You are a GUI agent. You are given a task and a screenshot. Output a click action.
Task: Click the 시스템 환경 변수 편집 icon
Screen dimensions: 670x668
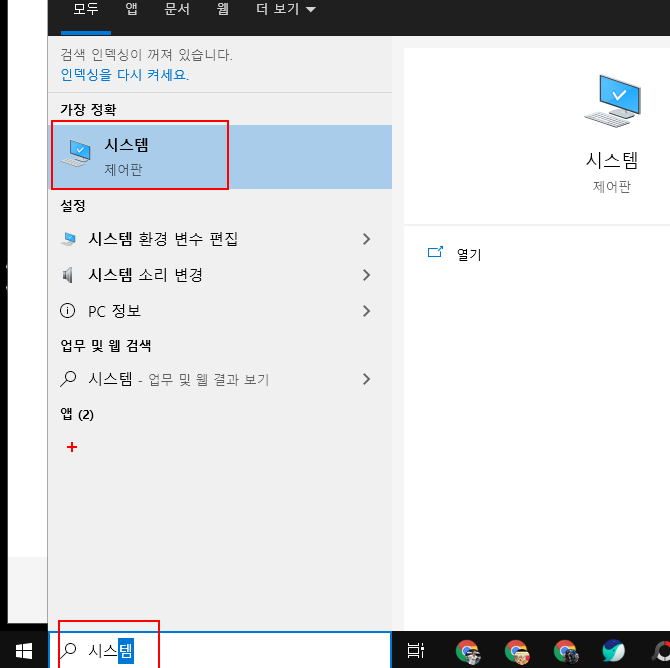[68, 239]
